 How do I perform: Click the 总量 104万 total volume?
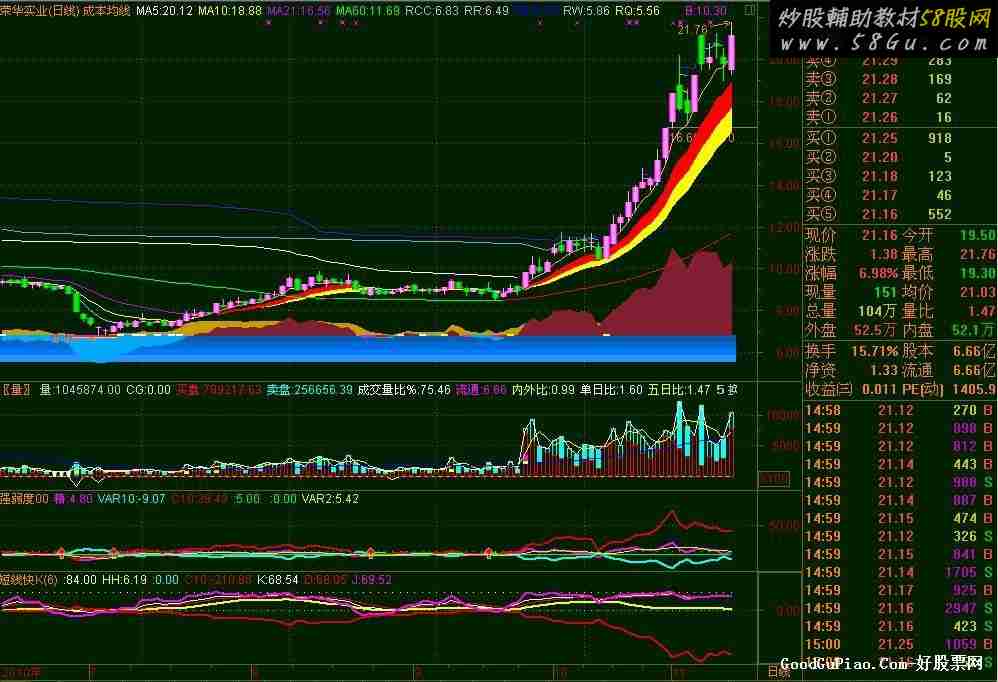coord(852,311)
